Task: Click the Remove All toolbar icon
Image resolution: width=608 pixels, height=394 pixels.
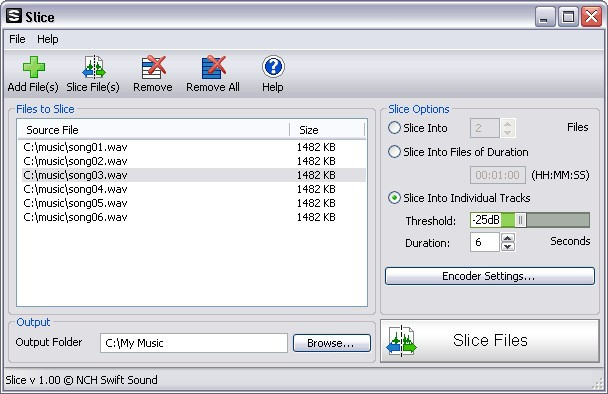Action: coord(213,67)
